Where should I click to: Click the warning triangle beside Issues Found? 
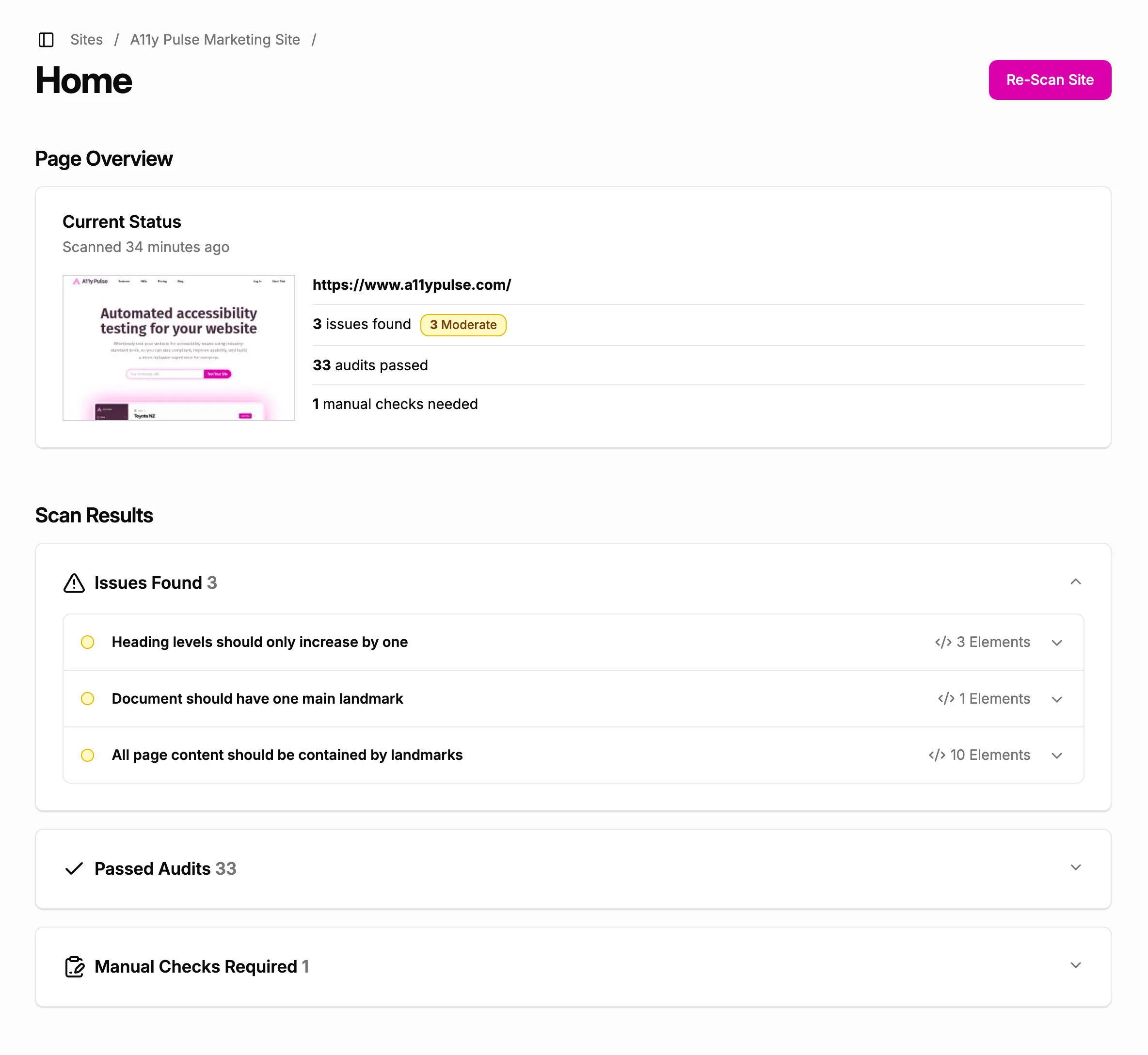tap(74, 583)
